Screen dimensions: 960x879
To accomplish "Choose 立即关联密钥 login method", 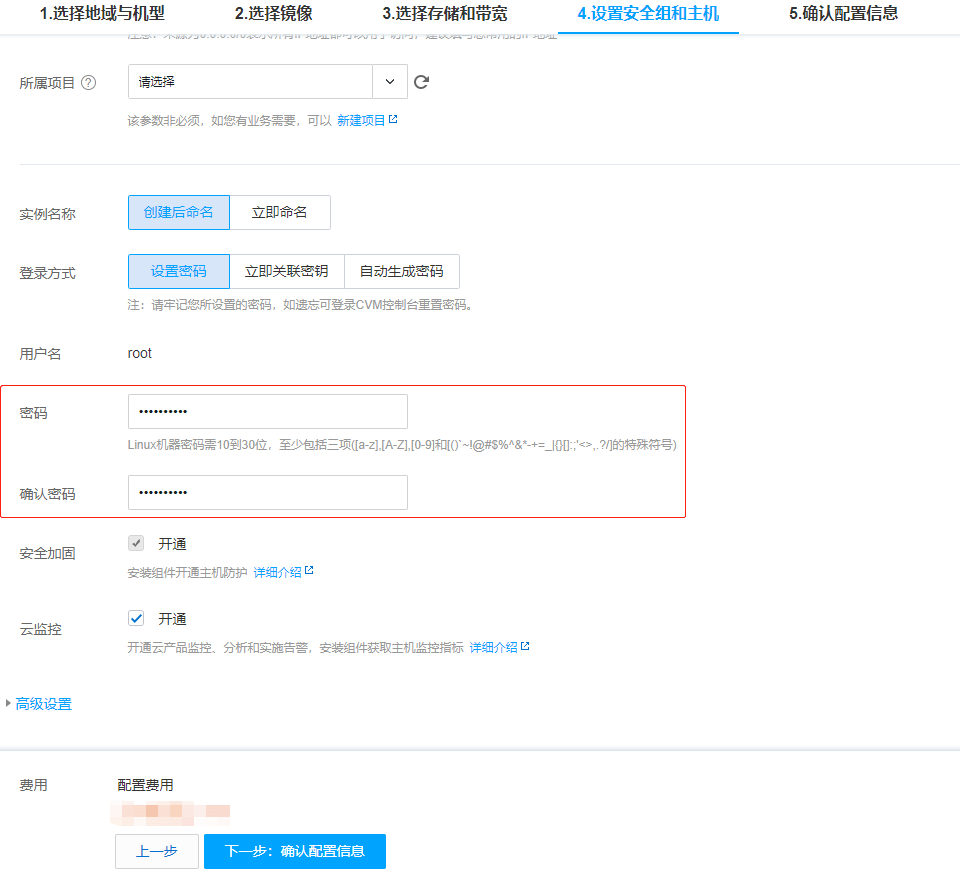I will tap(287, 271).
